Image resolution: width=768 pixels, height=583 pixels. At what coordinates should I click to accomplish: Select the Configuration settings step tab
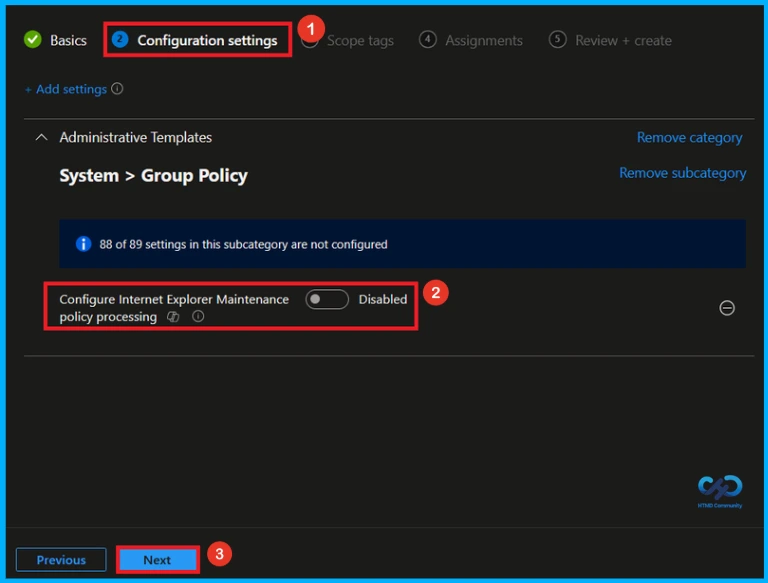[x=195, y=40]
